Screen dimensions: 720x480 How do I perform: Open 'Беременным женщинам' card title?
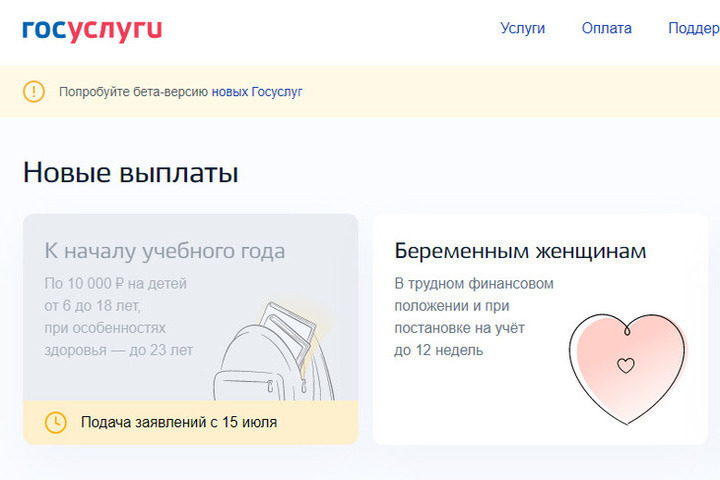tap(520, 250)
